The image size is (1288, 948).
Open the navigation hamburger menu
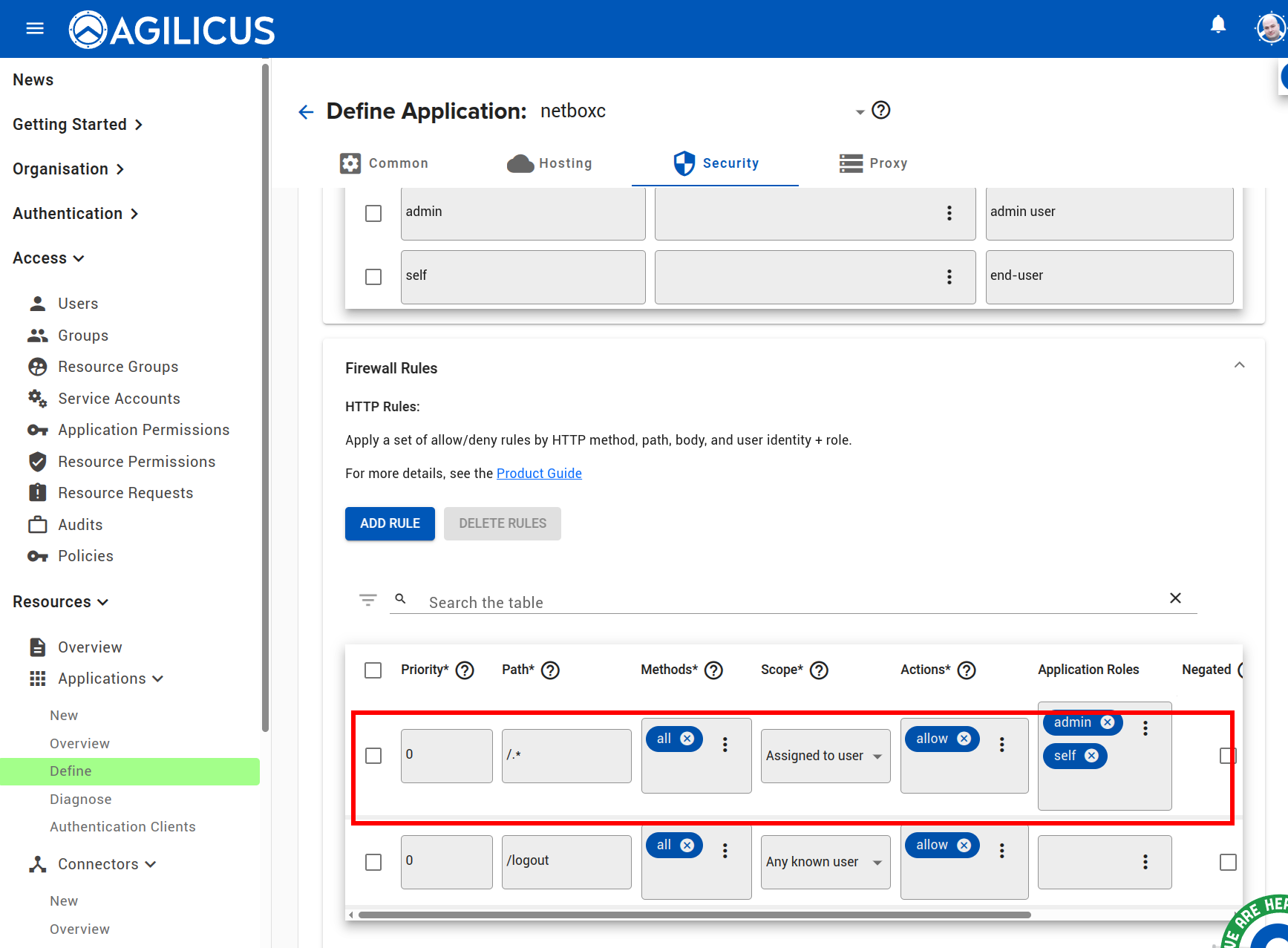click(34, 27)
